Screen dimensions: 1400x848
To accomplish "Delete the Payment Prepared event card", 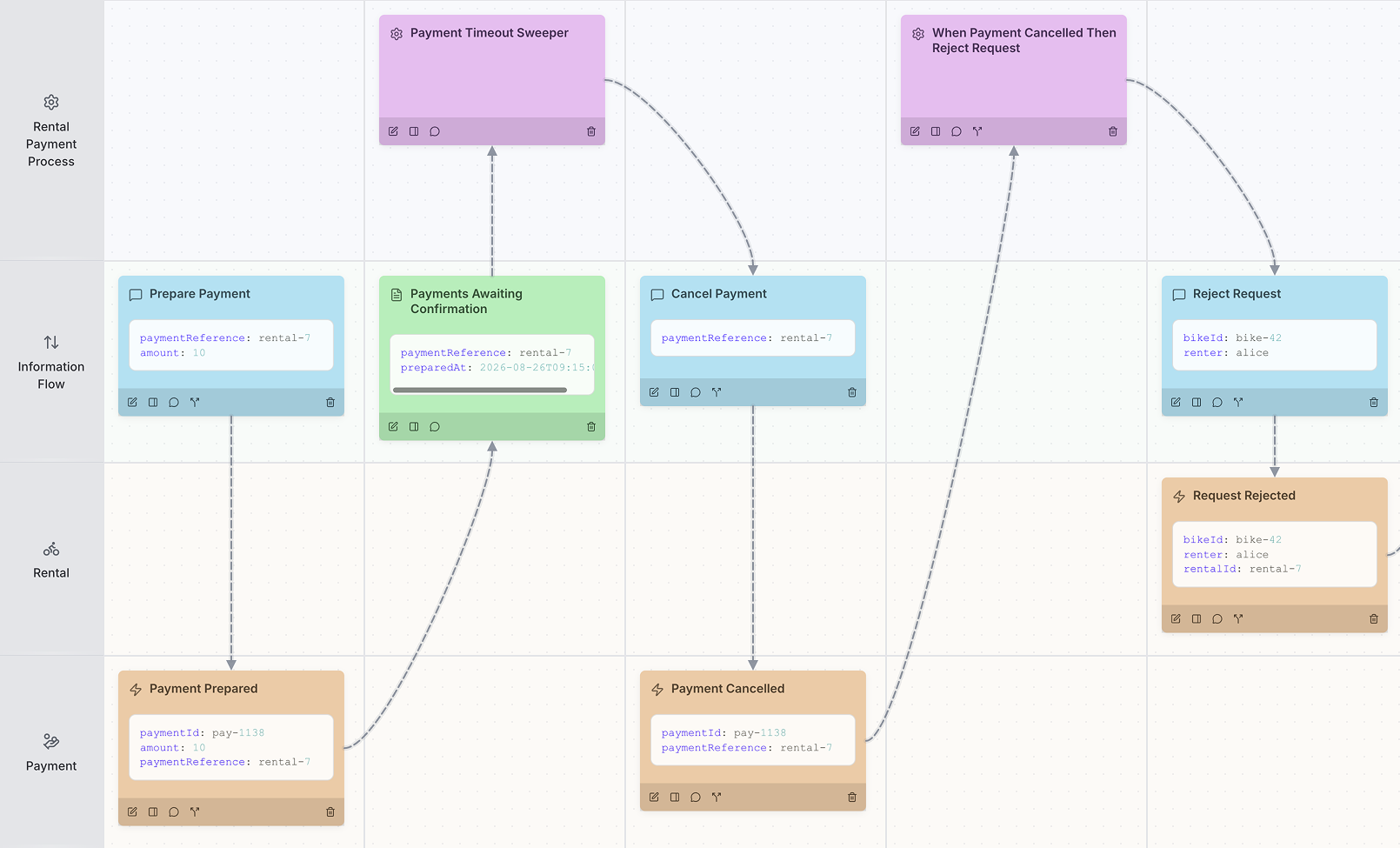I will coord(330,812).
